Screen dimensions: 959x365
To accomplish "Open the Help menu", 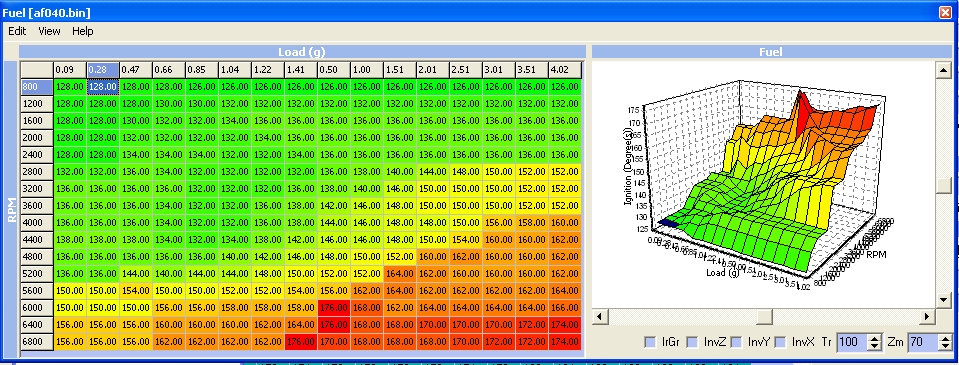I will click(x=83, y=31).
